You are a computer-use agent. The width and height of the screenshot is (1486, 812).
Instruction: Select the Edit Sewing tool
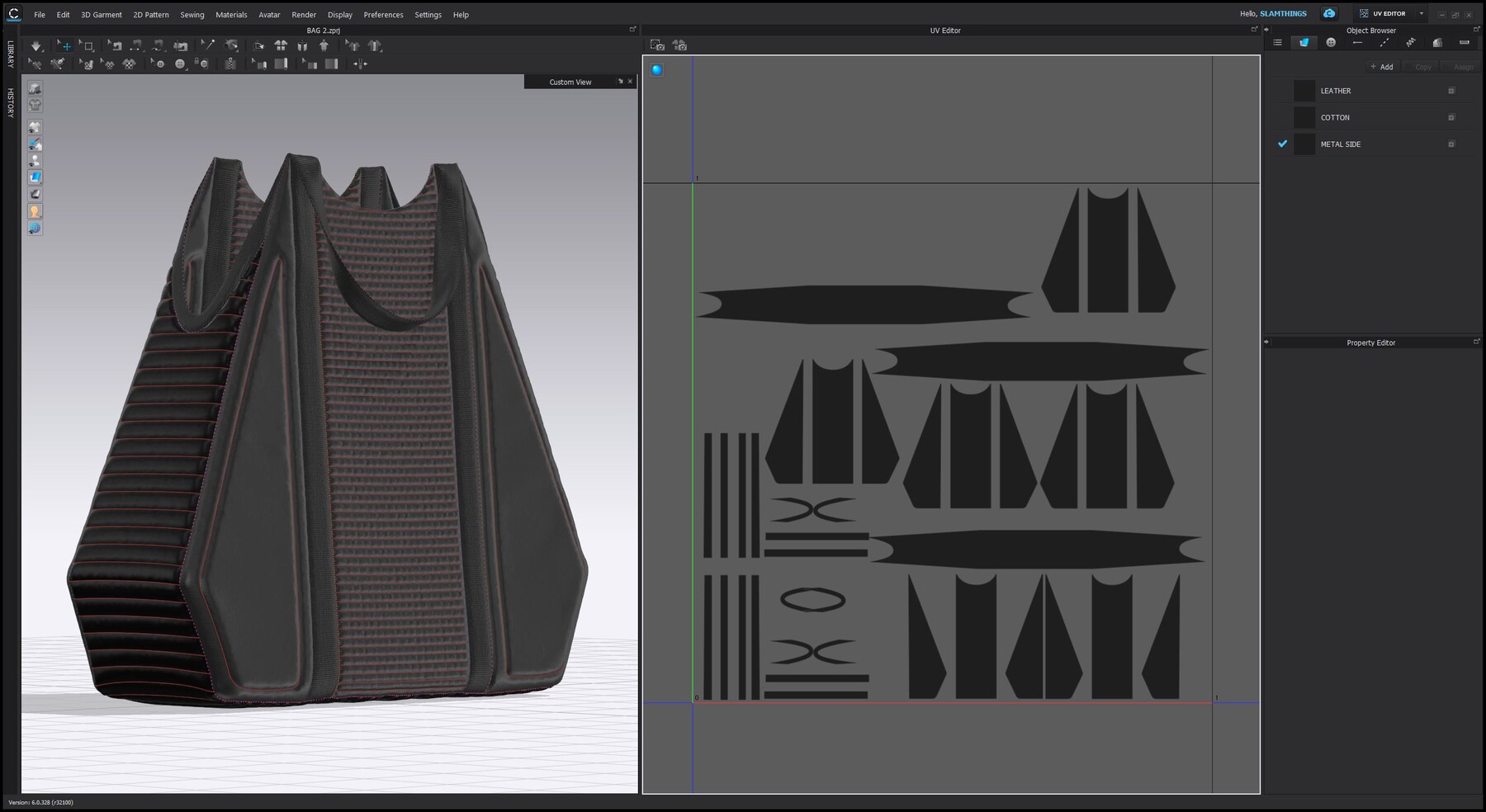click(115, 46)
